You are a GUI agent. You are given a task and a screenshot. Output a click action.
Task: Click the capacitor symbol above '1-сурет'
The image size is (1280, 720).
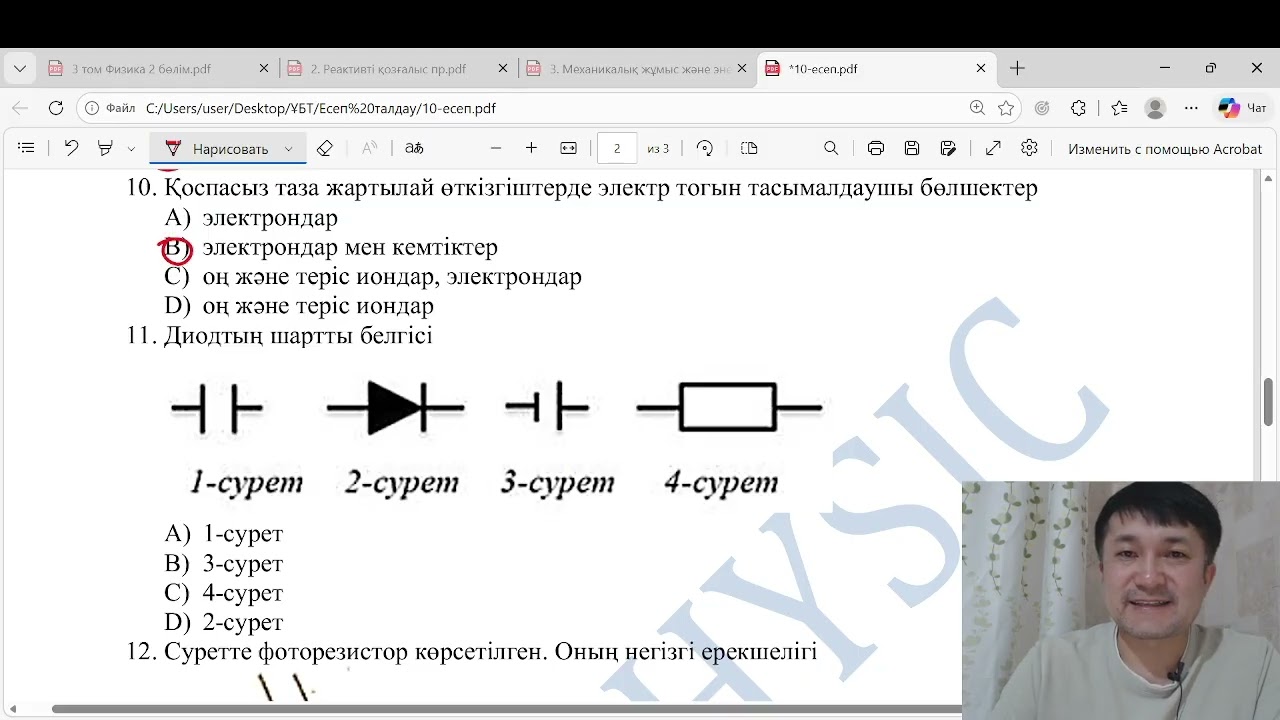[x=217, y=408]
